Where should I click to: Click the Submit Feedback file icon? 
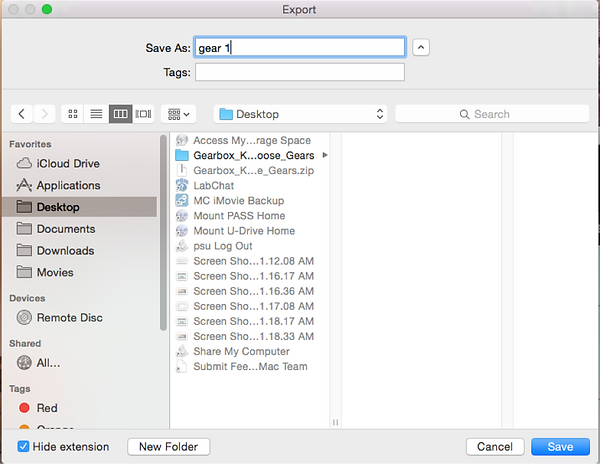pos(182,366)
